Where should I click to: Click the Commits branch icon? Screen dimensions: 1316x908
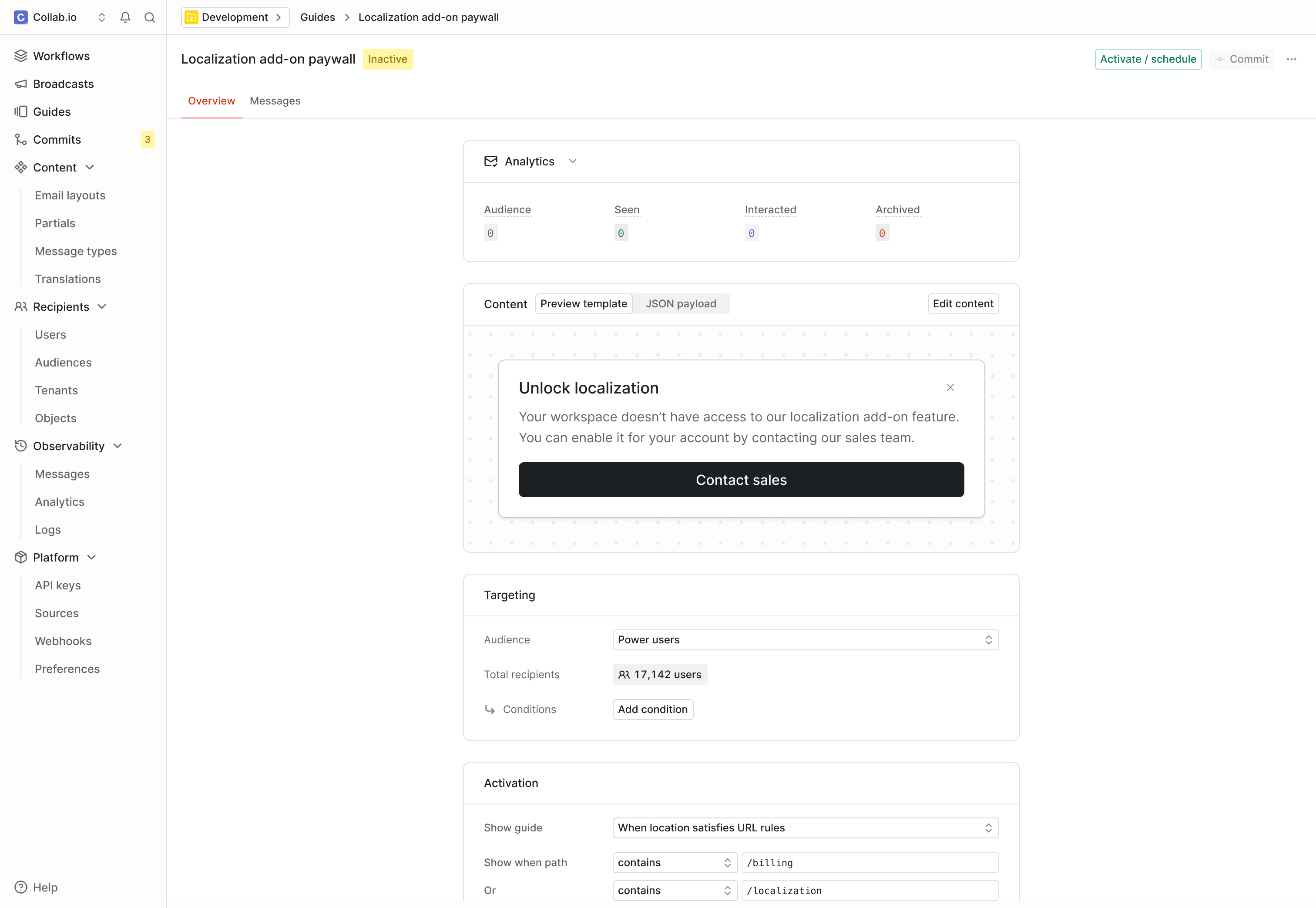pyautogui.click(x=20, y=139)
